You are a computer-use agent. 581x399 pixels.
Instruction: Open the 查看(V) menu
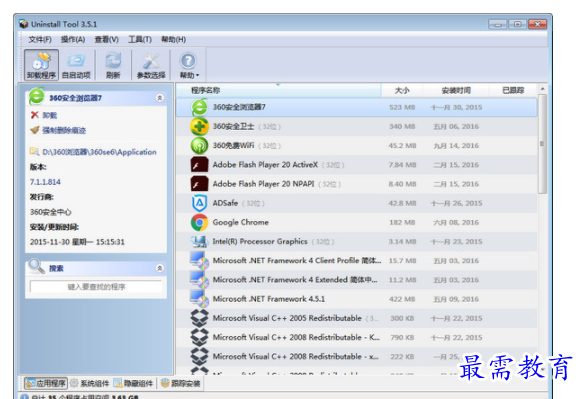107,39
